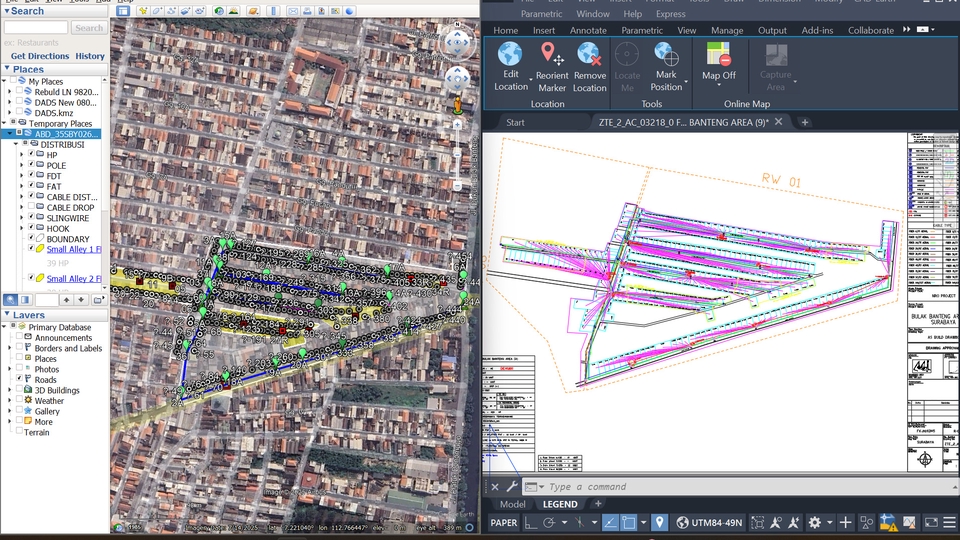Open the workspace switching gear dropdown
This screenshot has height=540, width=960.
816,522
